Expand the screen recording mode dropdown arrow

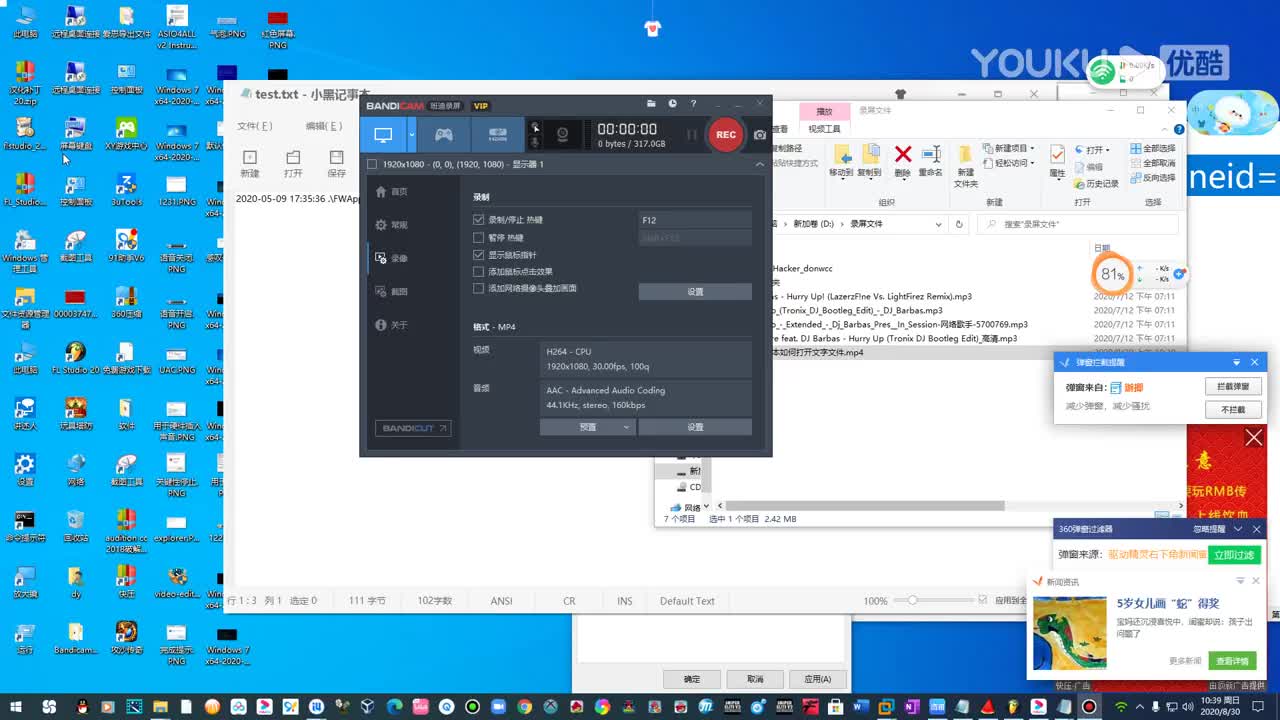(x=412, y=134)
